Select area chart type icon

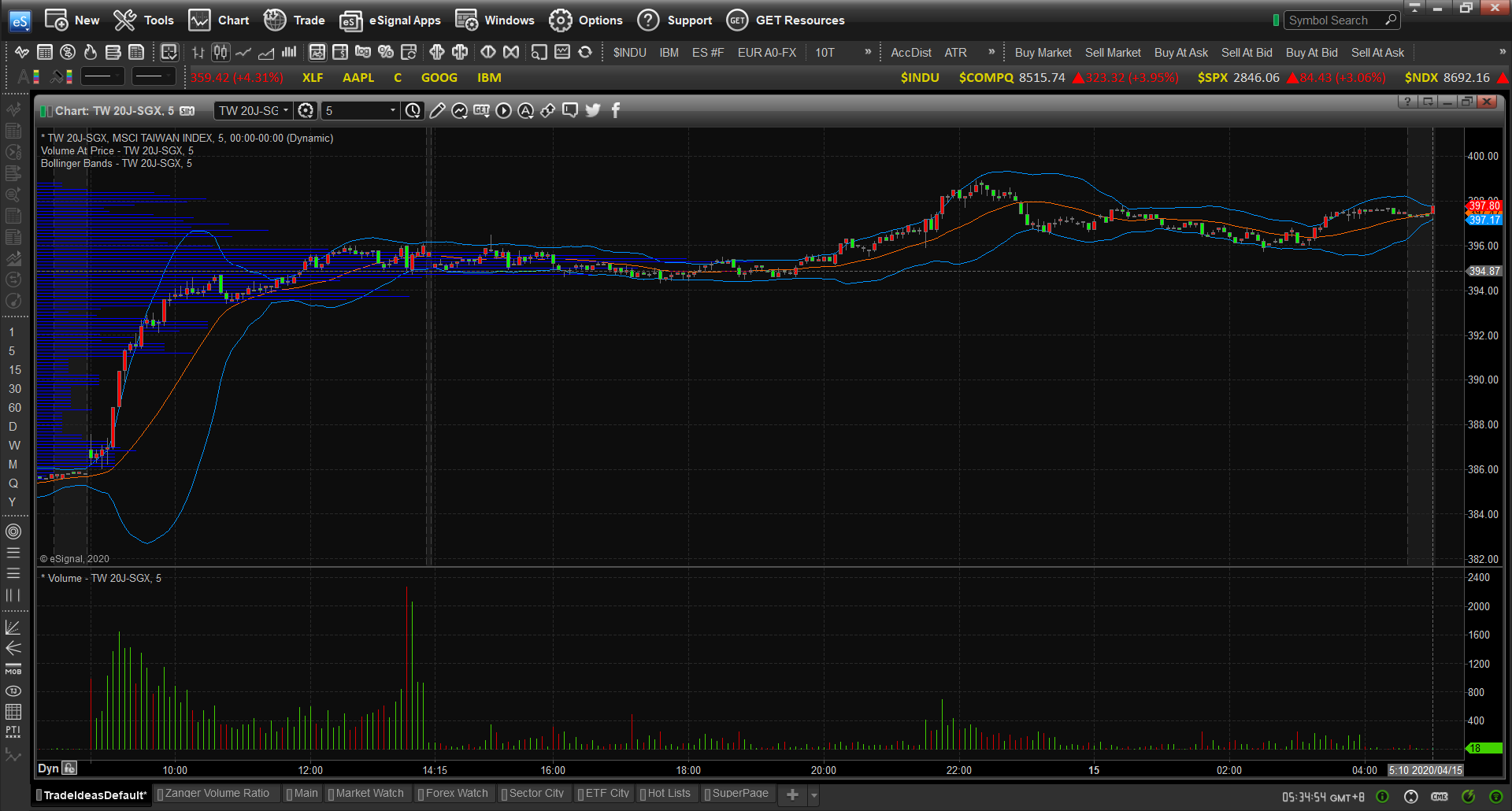tap(266, 52)
